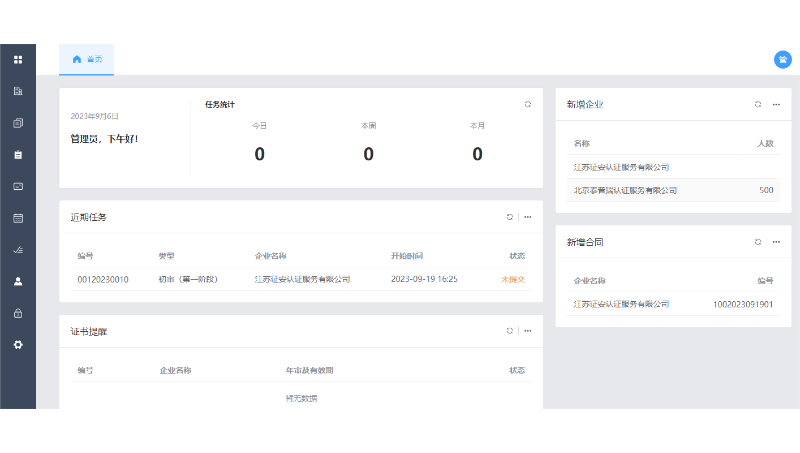Open task number 00120230010
This screenshot has width=800, height=453.
point(102,279)
